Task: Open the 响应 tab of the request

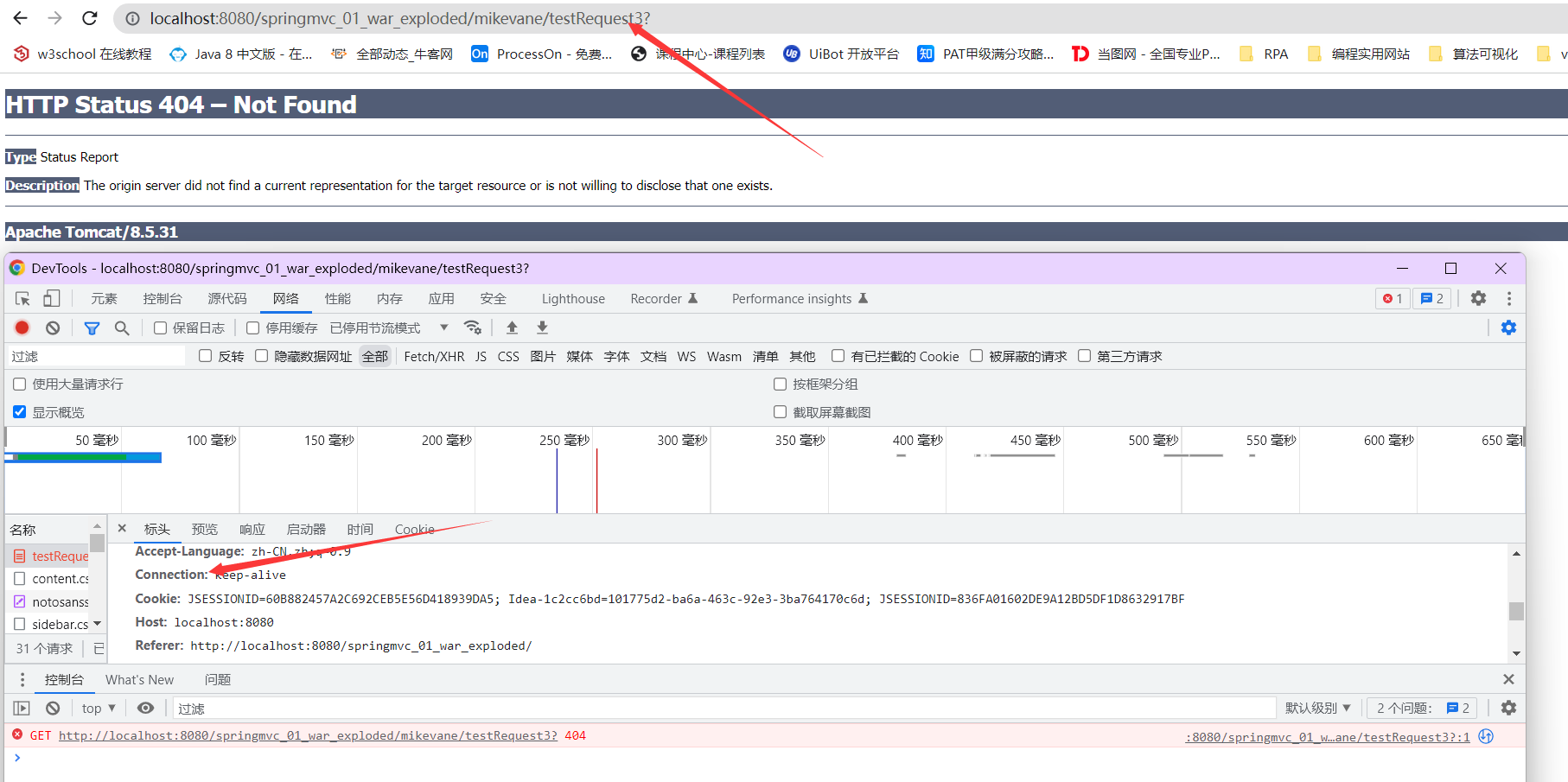Action: pyautogui.click(x=252, y=529)
